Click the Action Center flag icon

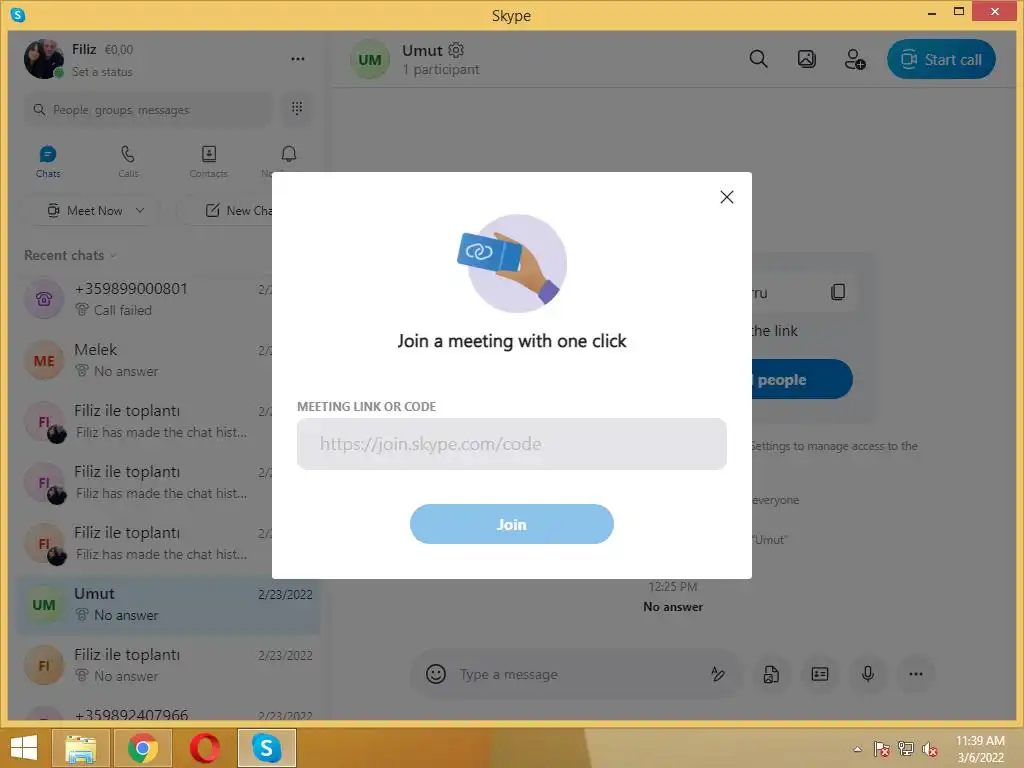(x=881, y=749)
